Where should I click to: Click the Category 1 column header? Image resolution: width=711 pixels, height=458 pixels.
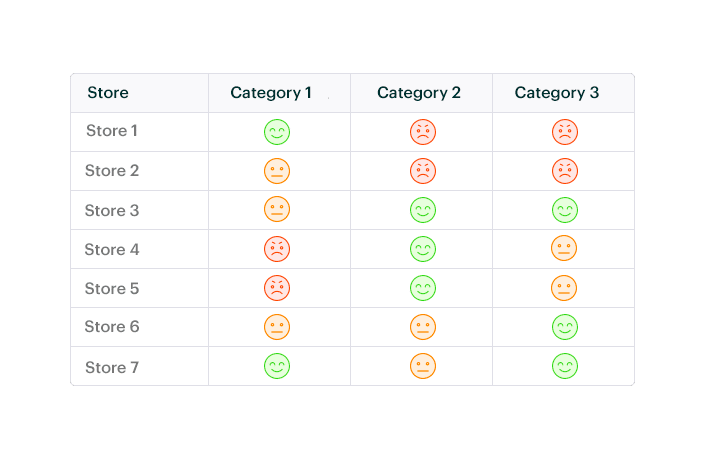(271, 93)
